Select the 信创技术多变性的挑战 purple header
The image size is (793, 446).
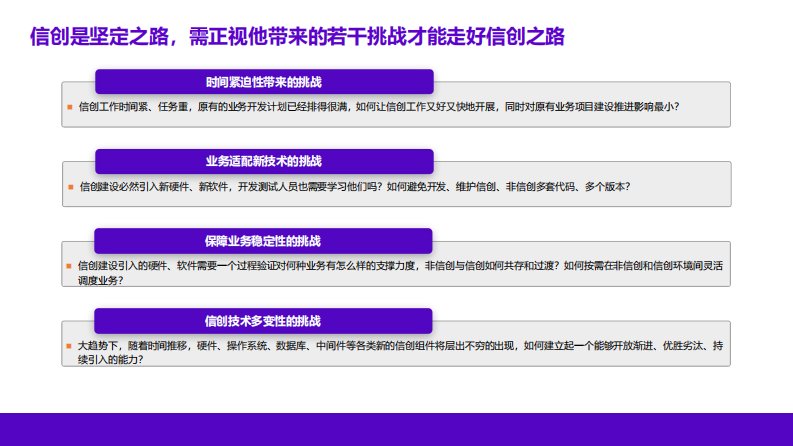pyautogui.click(x=264, y=321)
